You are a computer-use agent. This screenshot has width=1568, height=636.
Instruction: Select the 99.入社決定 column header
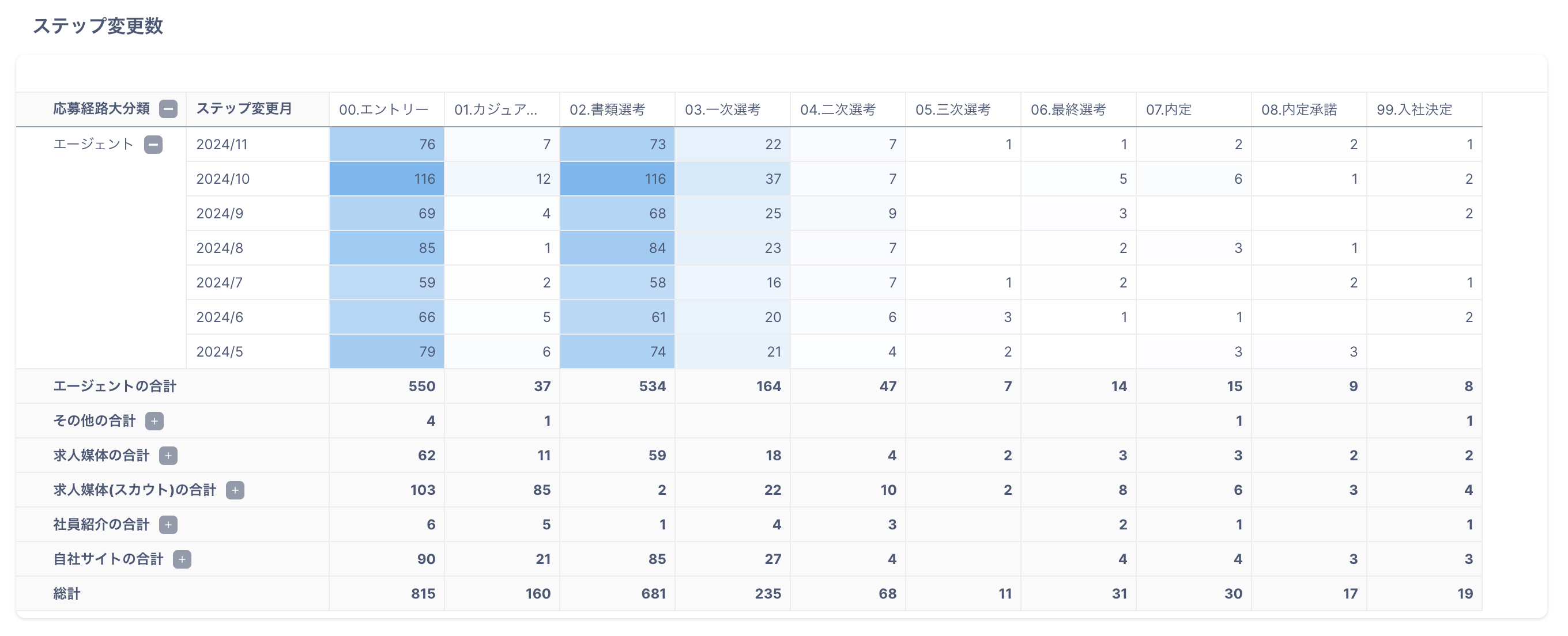(1414, 109)
